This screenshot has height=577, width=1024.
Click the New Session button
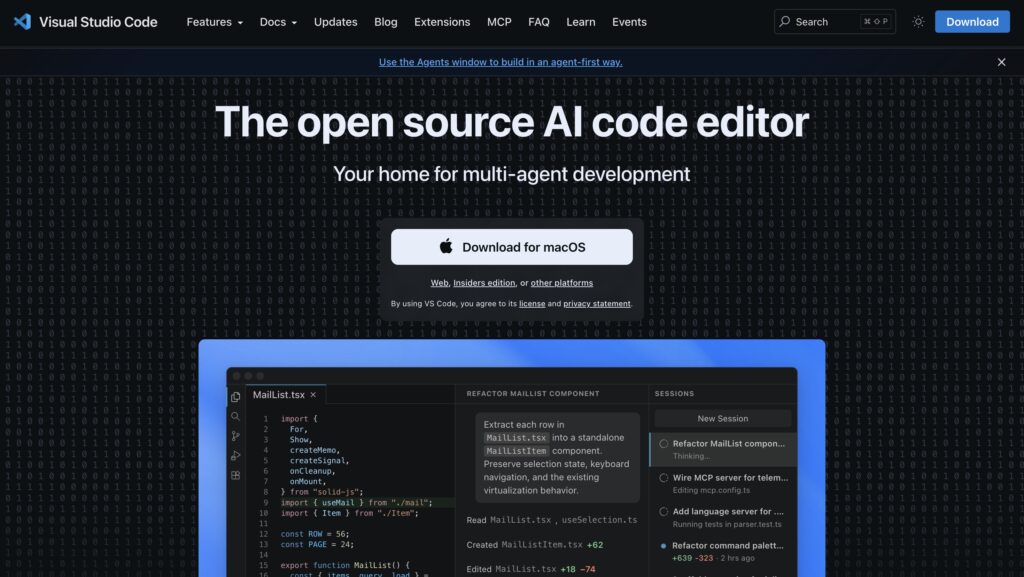click(723, 418)
